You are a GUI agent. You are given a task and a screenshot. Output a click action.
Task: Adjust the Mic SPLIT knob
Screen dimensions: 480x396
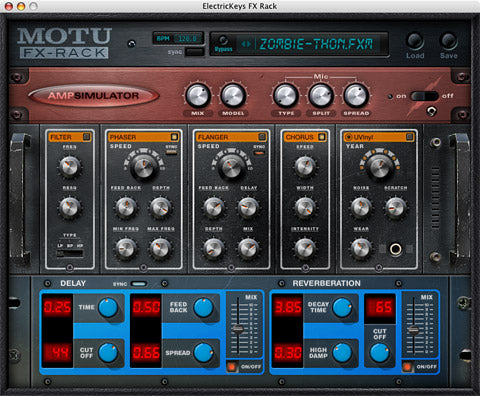click(321, 95)
